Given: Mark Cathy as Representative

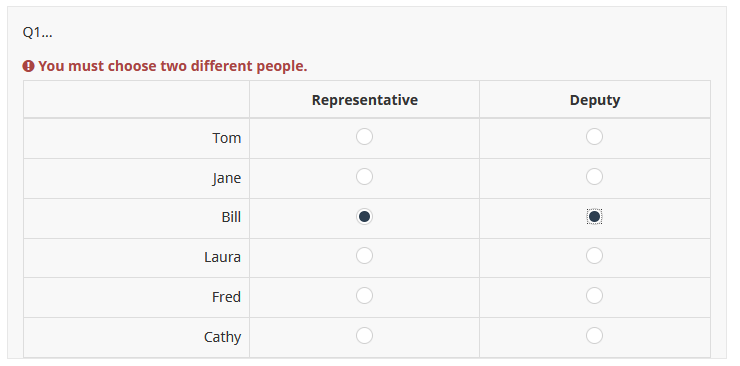Looking at the screenshot, I should (x=364, y=336).
